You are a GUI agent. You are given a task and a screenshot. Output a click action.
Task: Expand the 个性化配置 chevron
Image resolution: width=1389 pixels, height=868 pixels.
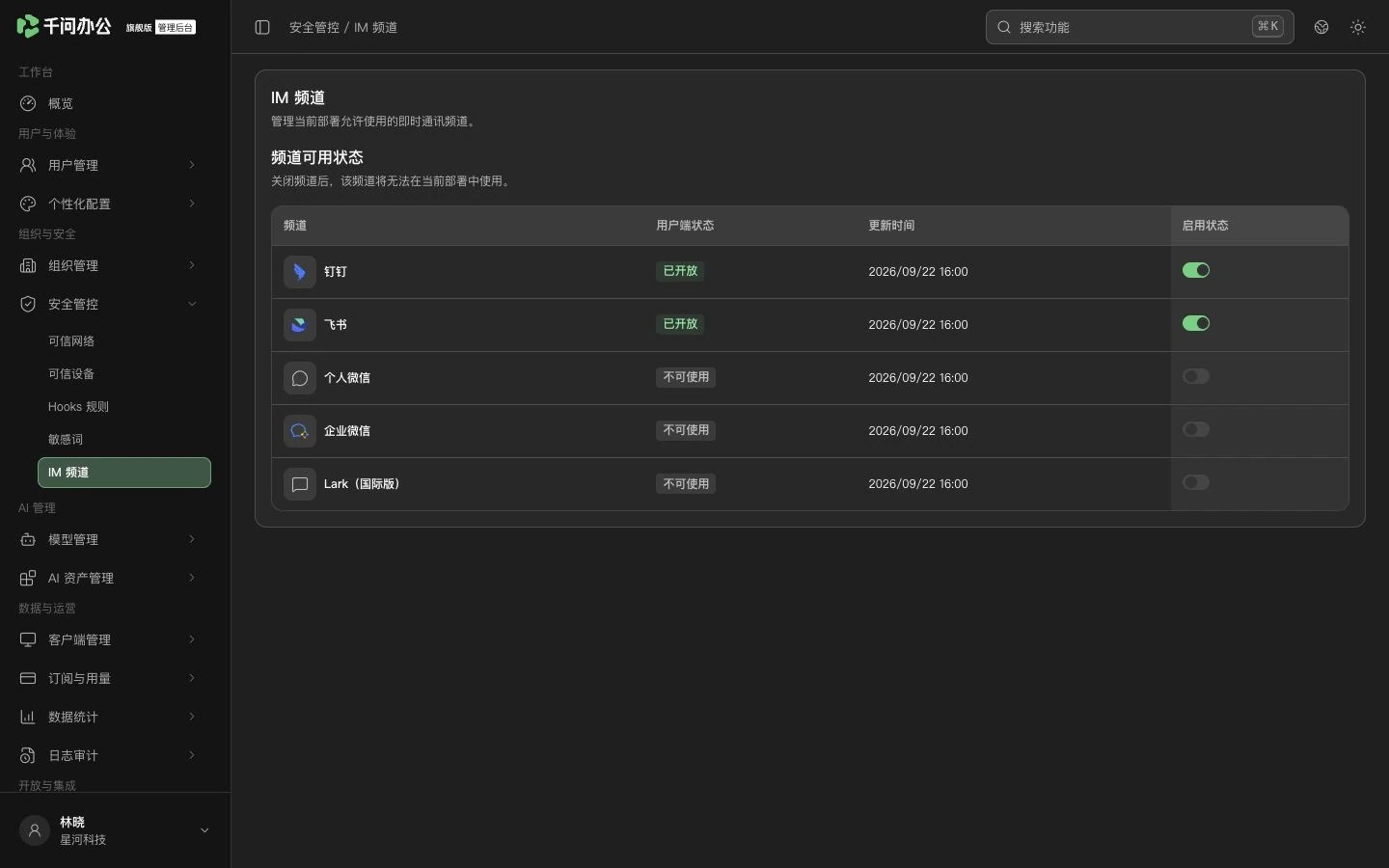coord(192,203)
